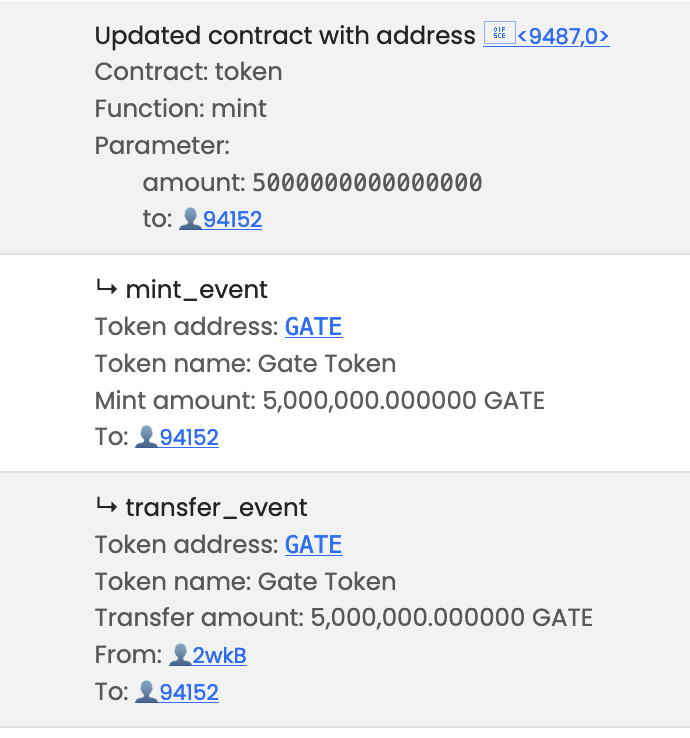The image size is (690, 738).
Task: Open account 94152 in mint parameter
Action: point(233,219)
